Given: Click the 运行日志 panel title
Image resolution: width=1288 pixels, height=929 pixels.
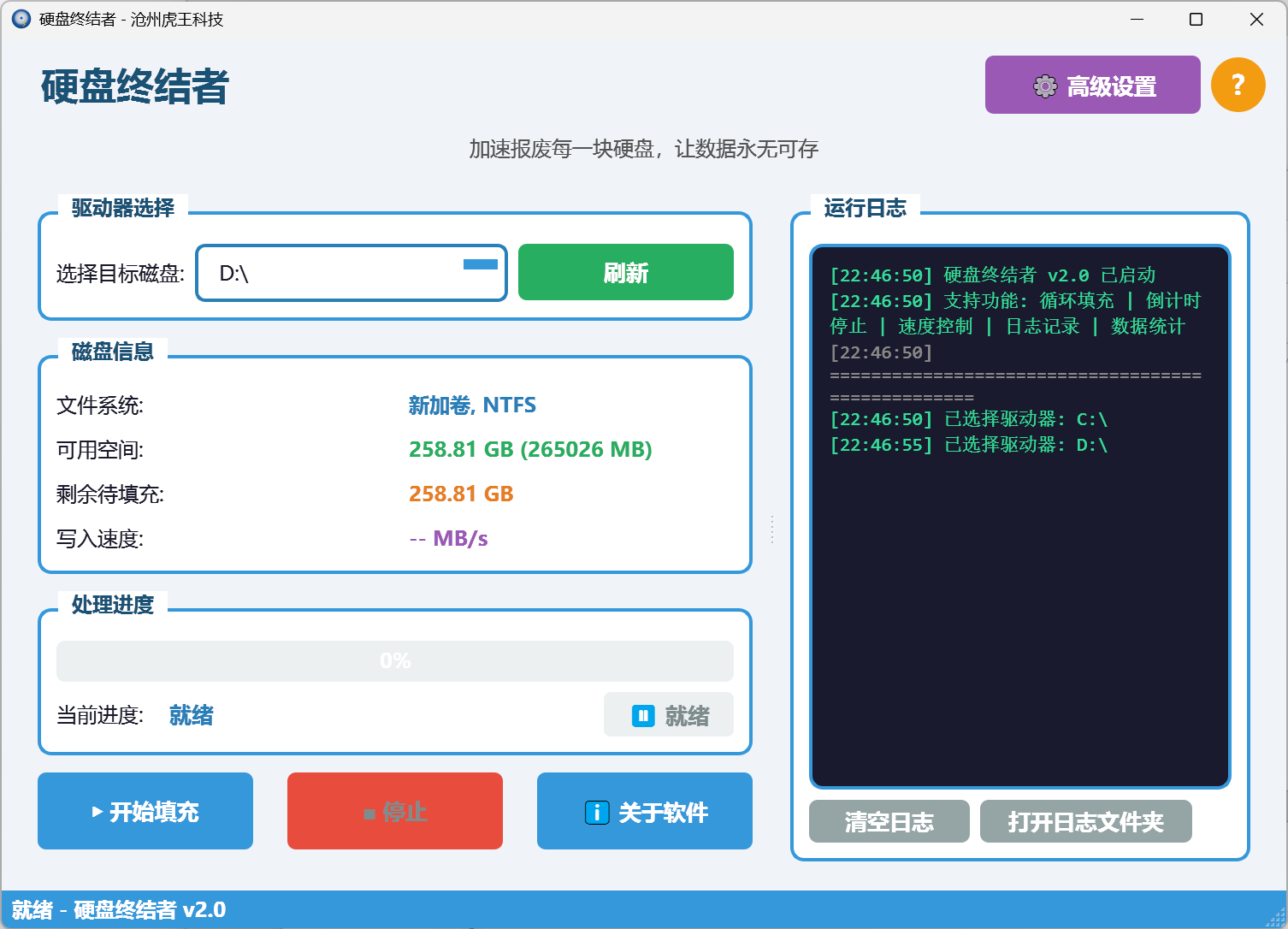Looking at the screenshot, I should 866,208.
